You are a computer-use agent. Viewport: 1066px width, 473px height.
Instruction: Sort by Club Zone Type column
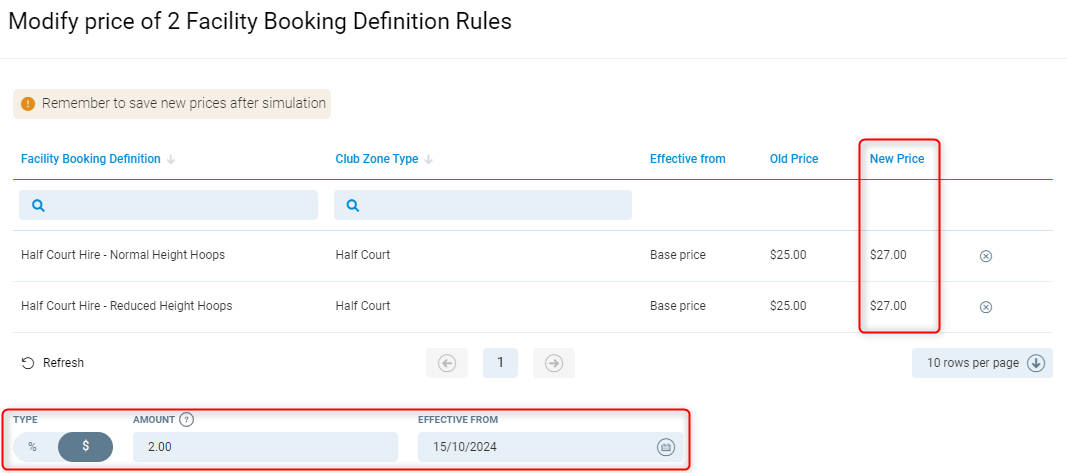(377, 159)
